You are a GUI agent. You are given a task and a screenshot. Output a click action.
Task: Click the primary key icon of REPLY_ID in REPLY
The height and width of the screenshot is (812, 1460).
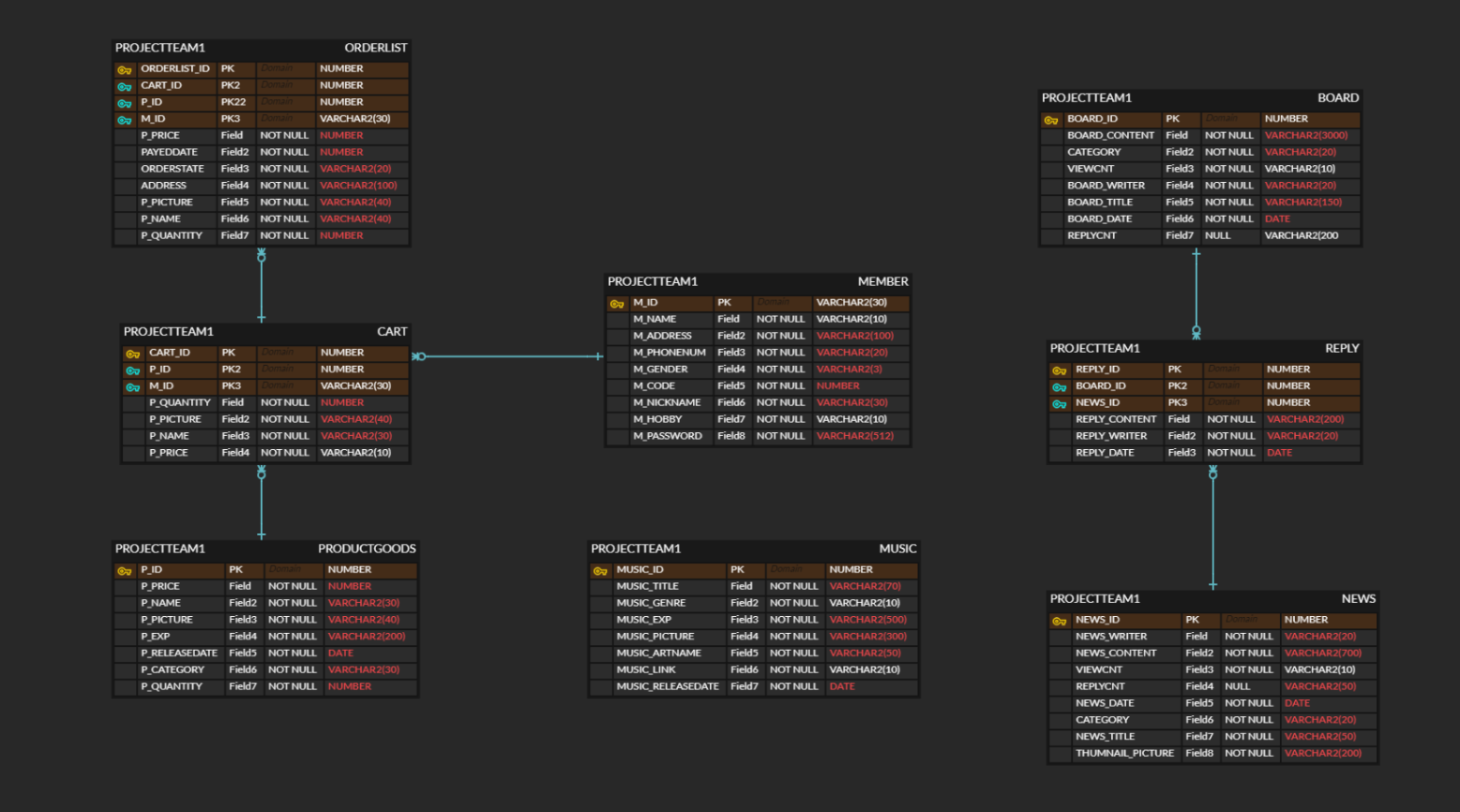click(x=1059, y=369)
